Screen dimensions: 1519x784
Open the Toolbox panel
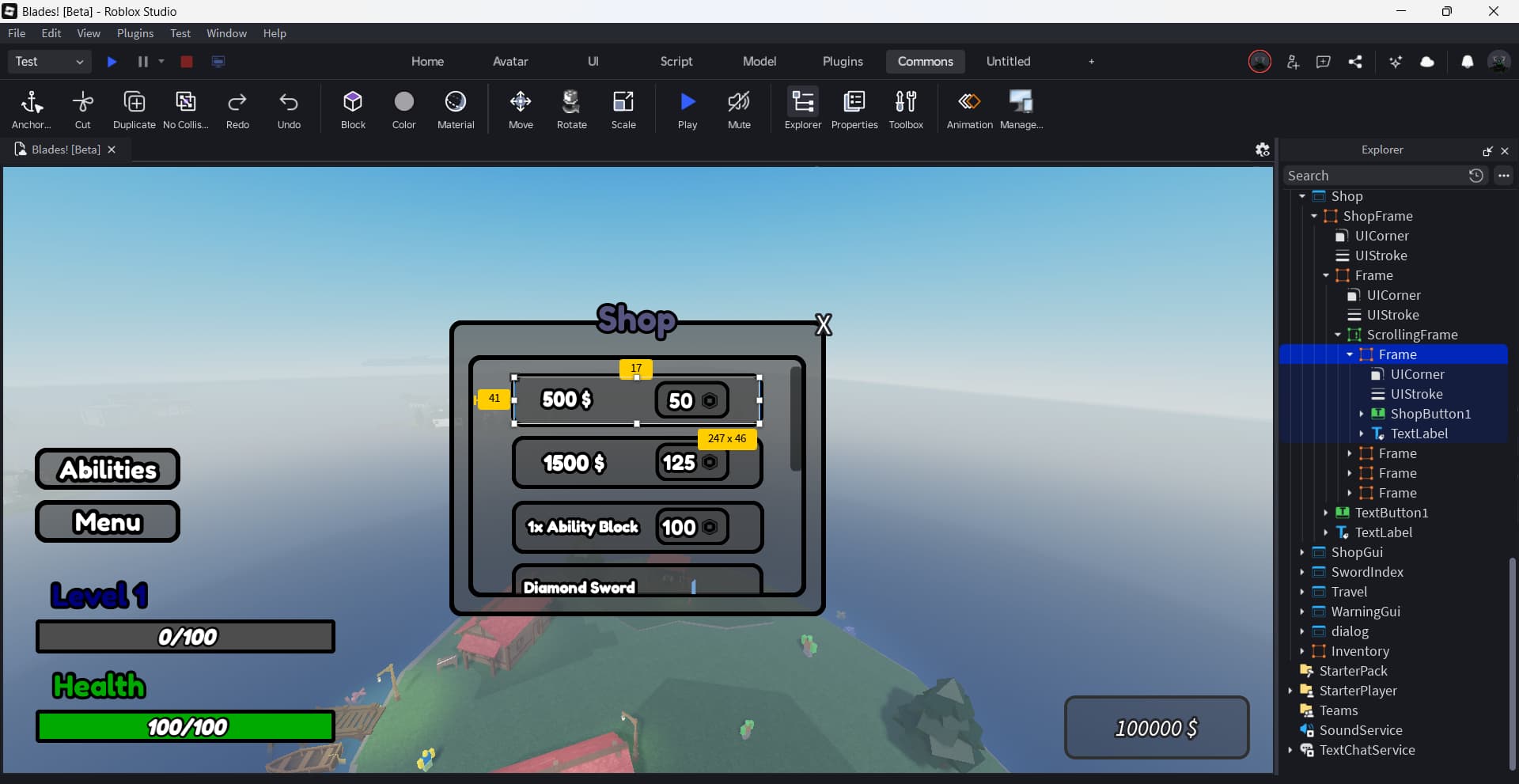907,108
